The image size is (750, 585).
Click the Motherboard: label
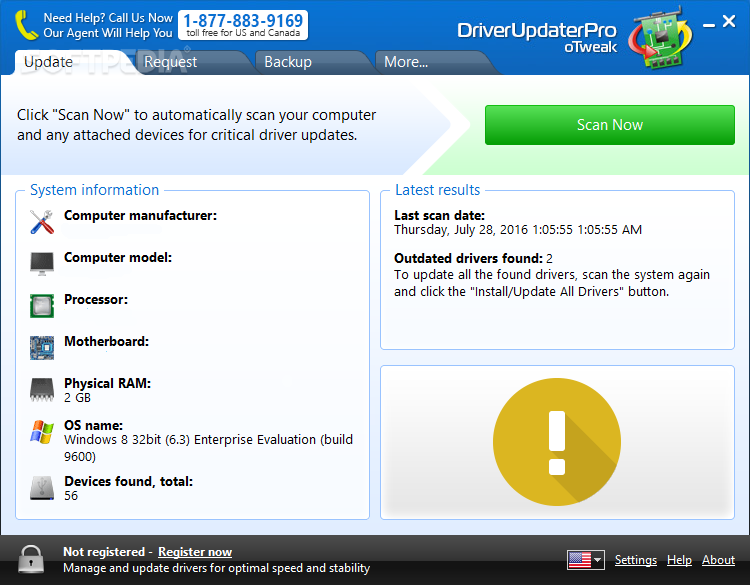pyautogui.click(x=107, y=342)
